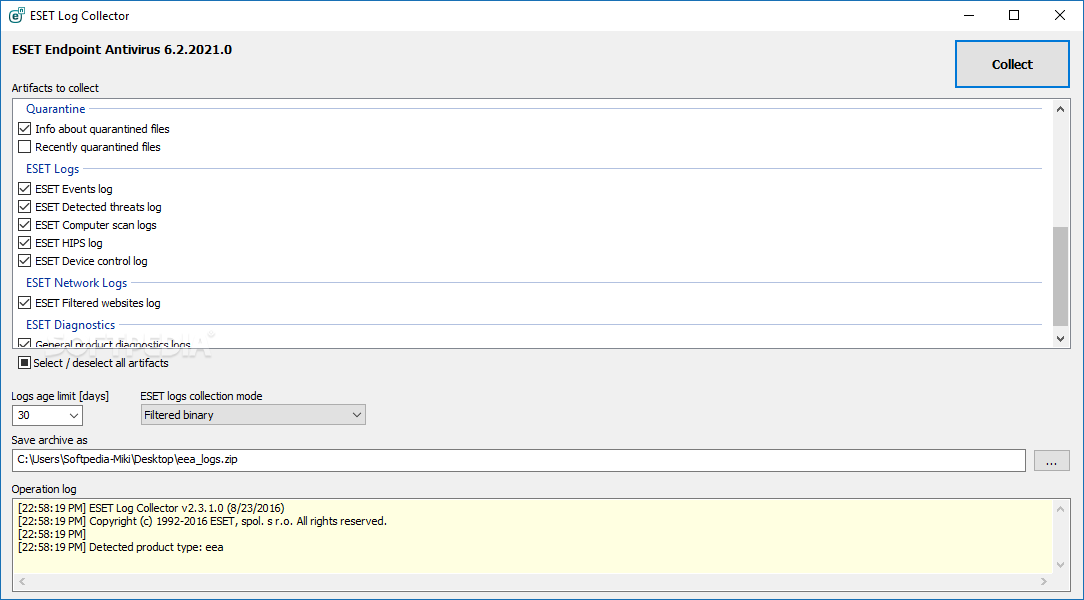Click ESET Endpoint Antivirus 6.2.2021.0 title
Image resolution: width=1084 pixels, height=600 pixels.
(x=122, y=50)
